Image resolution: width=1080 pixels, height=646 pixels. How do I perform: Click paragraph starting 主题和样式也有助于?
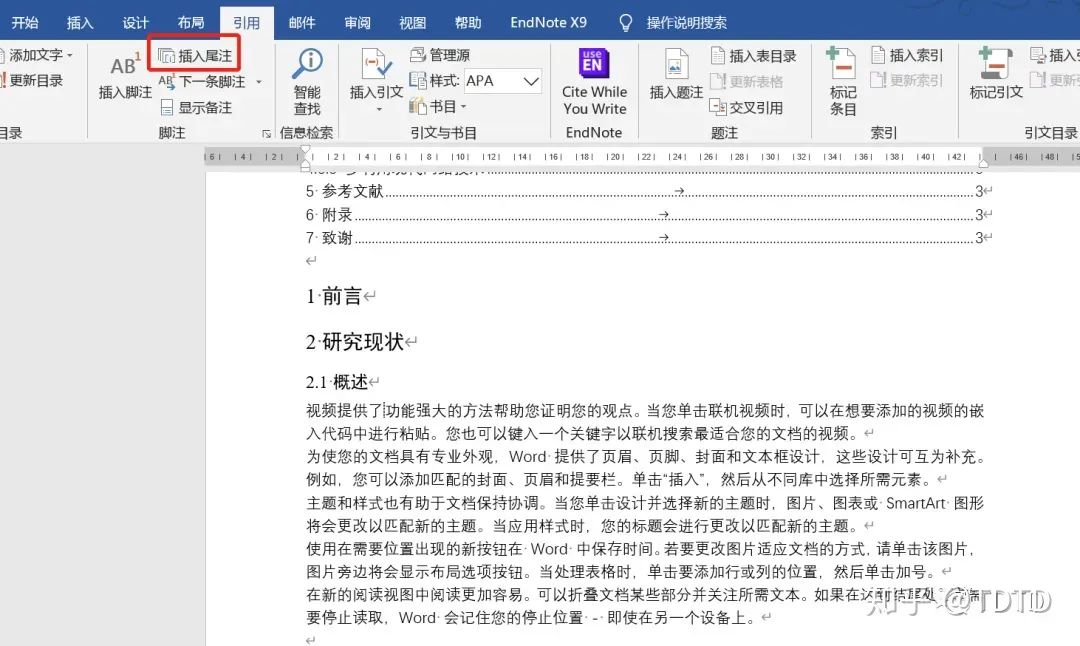click(x=645, y=514)
